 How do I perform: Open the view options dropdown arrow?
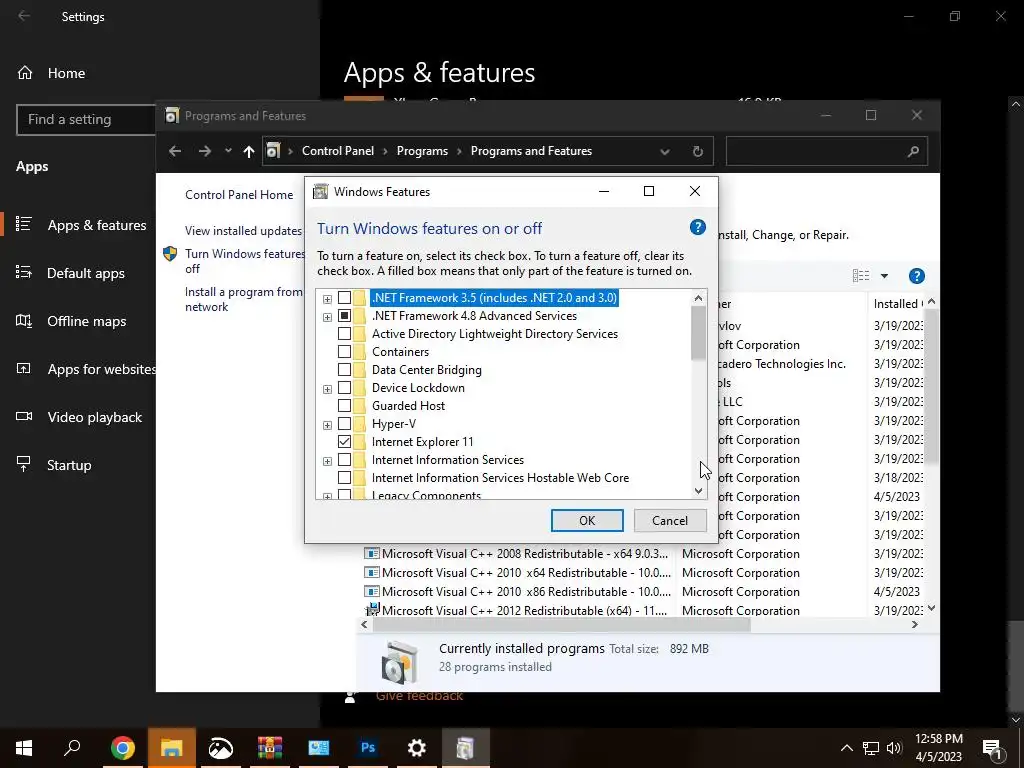pos(884,276)
